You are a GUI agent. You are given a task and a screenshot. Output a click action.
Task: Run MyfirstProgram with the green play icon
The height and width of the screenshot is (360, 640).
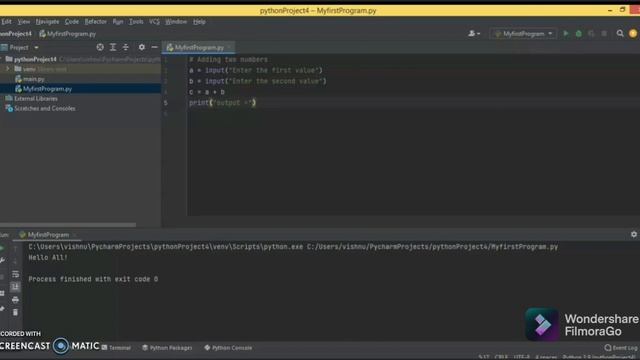coord(566,33)
